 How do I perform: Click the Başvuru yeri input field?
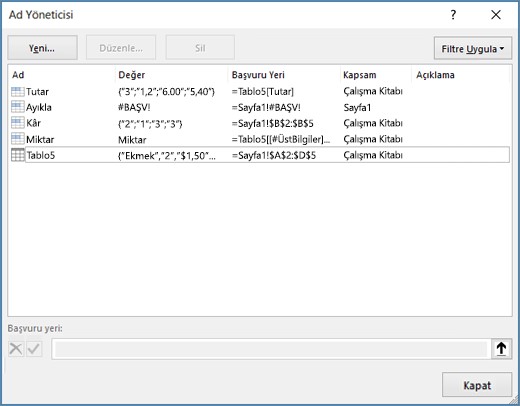click(x=271, y=349)
